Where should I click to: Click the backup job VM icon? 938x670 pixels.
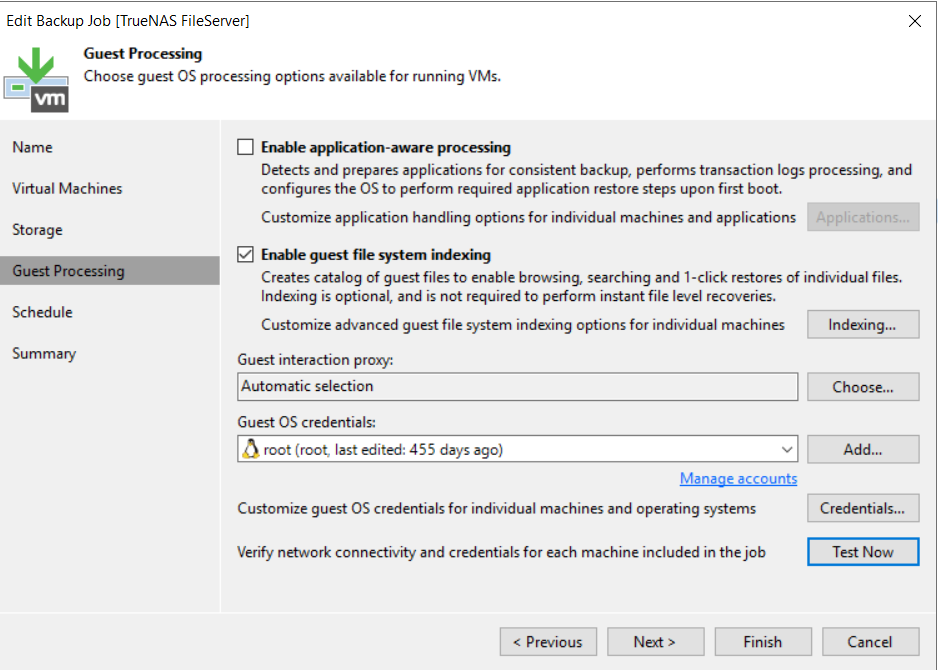click(36, 80)
